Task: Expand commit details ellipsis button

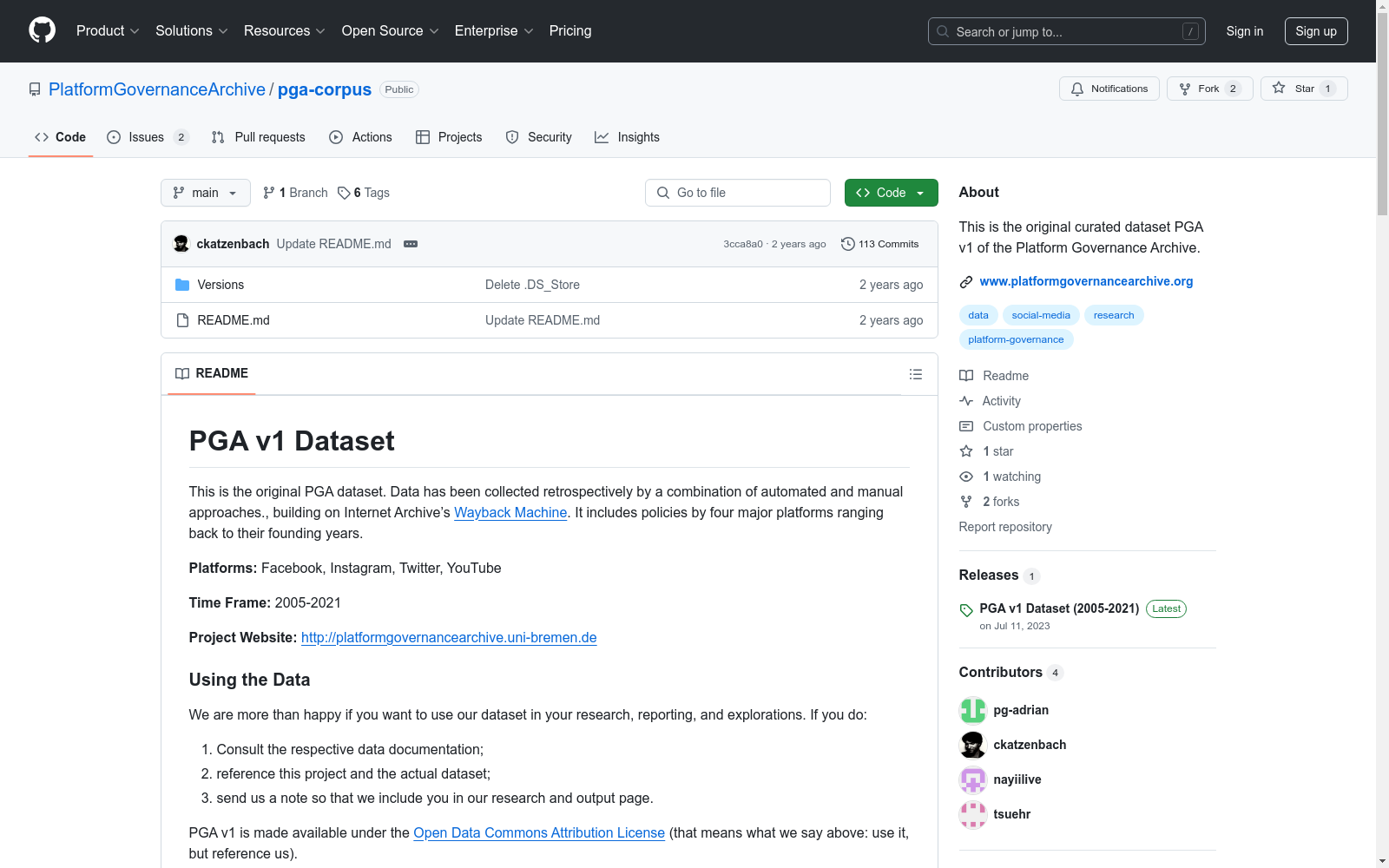Action: [411, 244]
